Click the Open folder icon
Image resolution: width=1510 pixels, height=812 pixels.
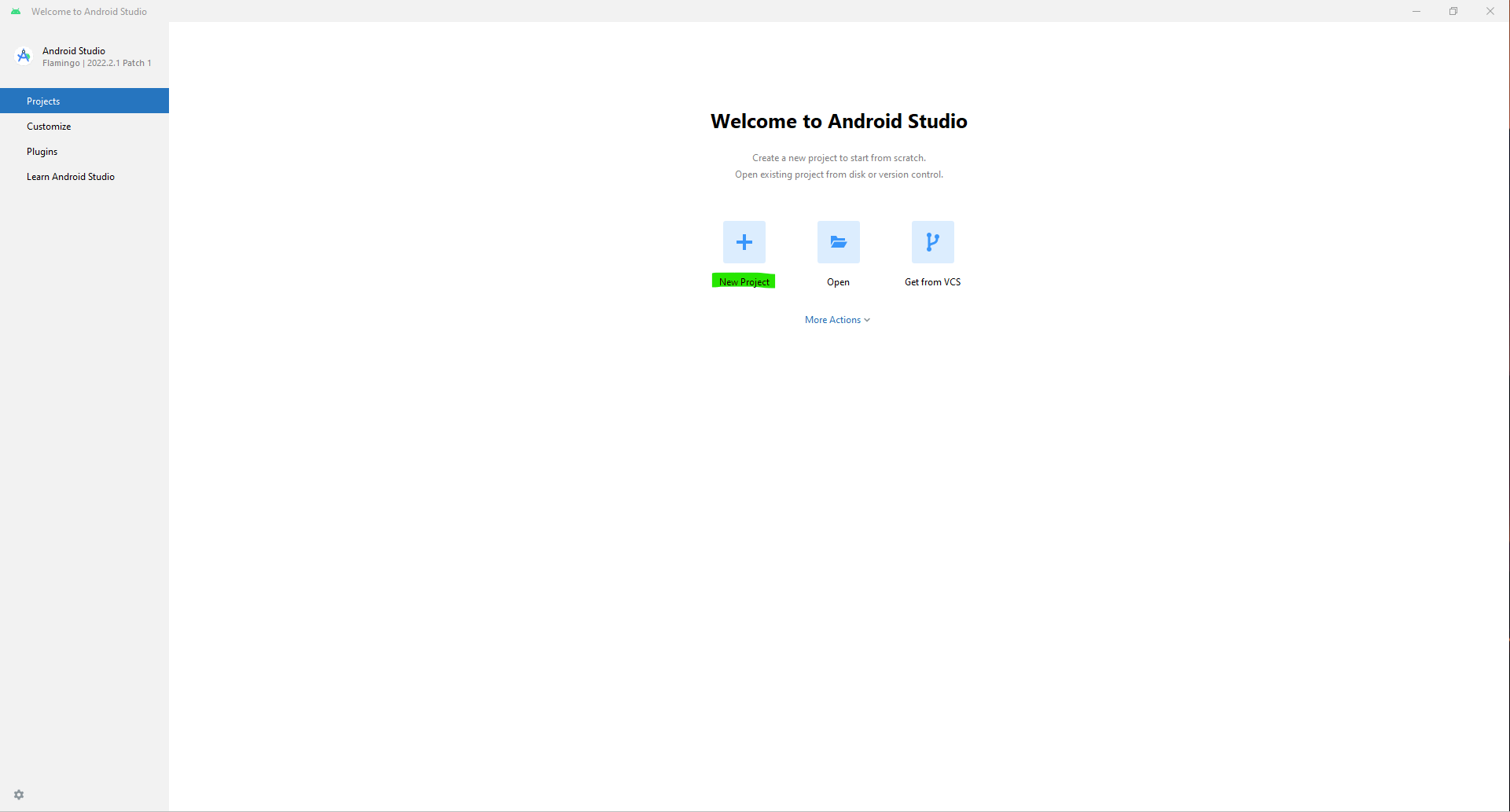pyautogui.click(x=838, y=242)
